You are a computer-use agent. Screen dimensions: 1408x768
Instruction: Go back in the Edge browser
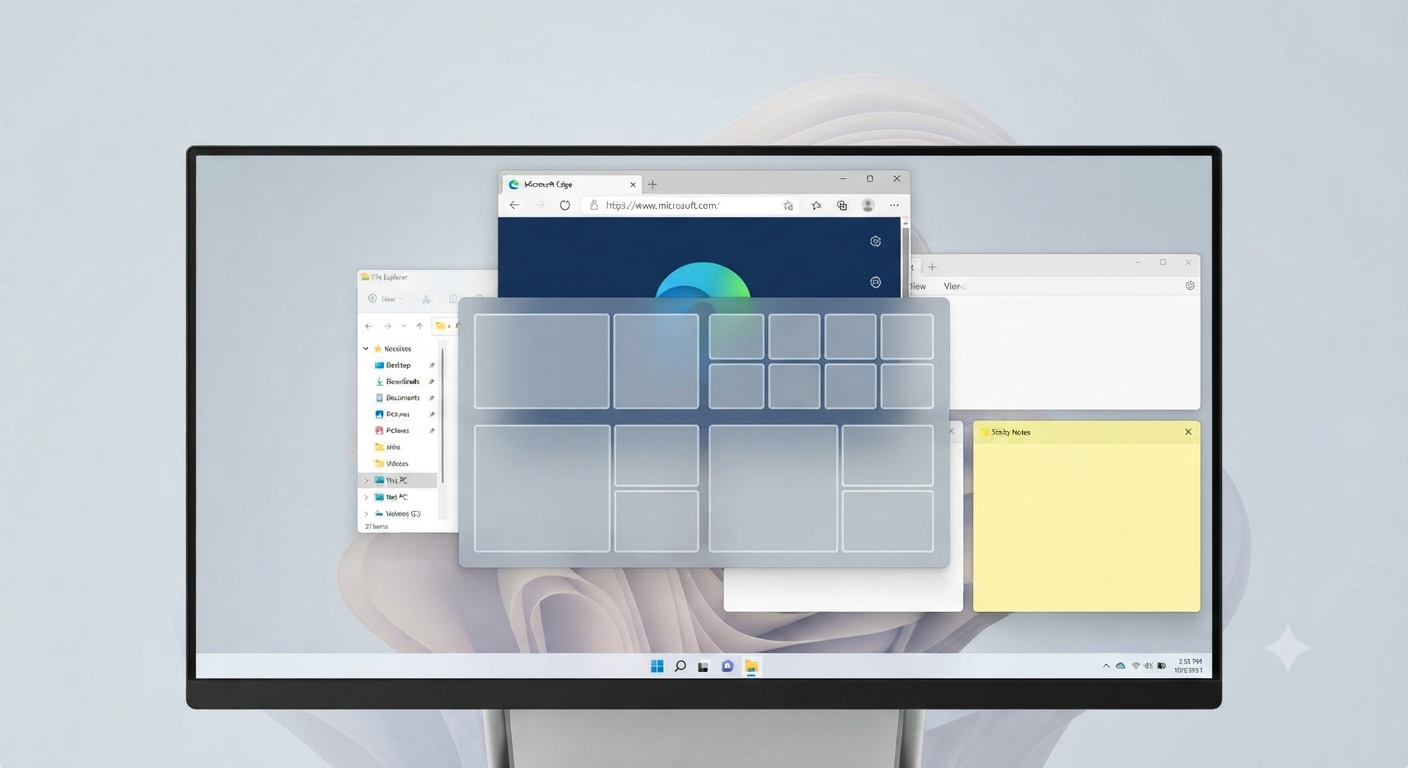[x=514, y=205]
